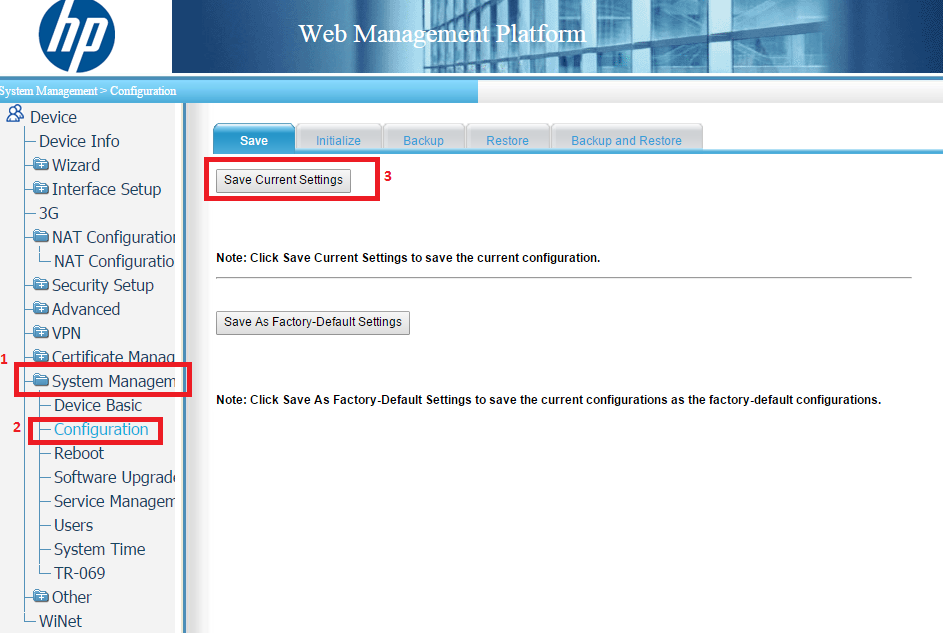Click the Device root node icon
The image size is (943, 633).
click(x=15, y=116)
